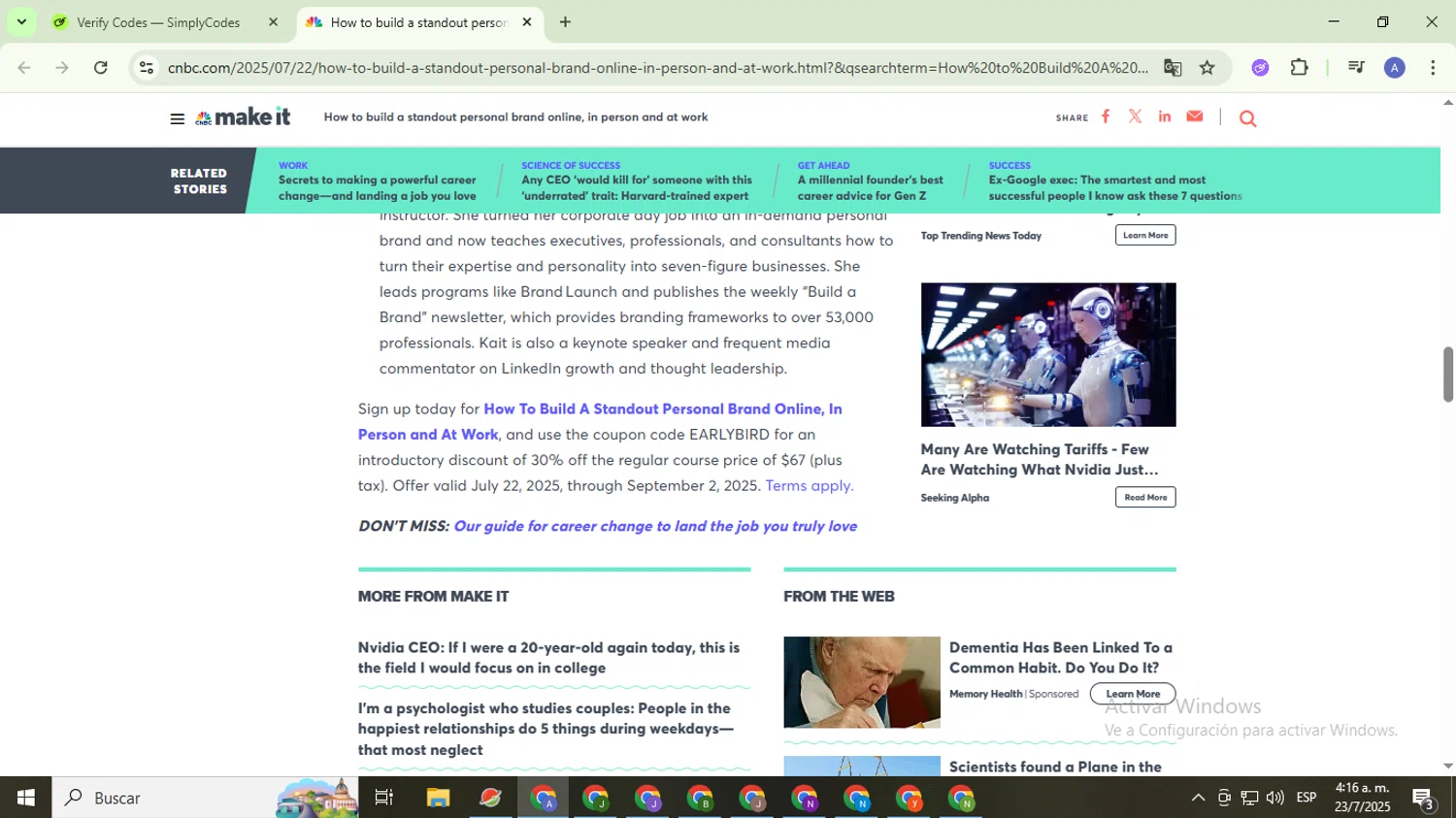
Task: Open Ex-Google exec smartest people story
Action: pyautogui.click(x=1115, y=187)
